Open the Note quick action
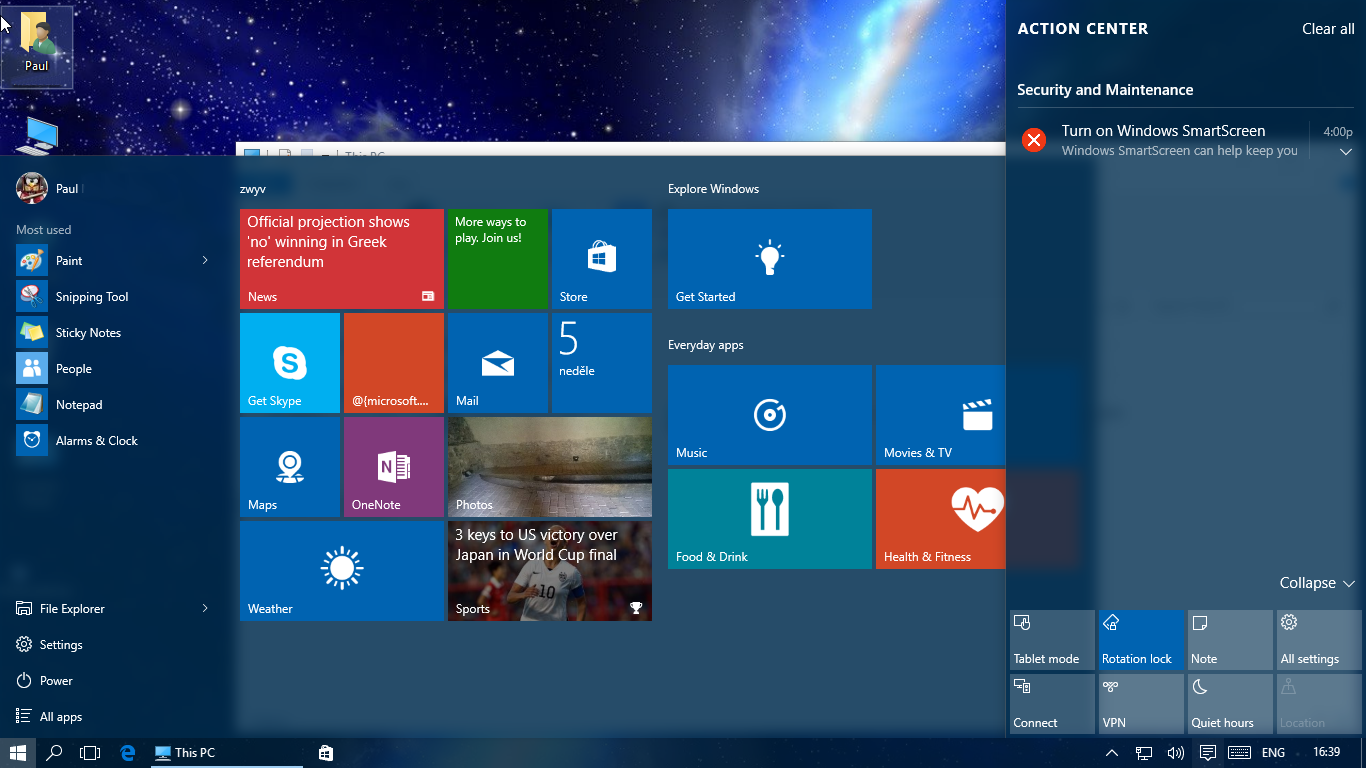This screenshot has height=768, width=1366. 1230,640
